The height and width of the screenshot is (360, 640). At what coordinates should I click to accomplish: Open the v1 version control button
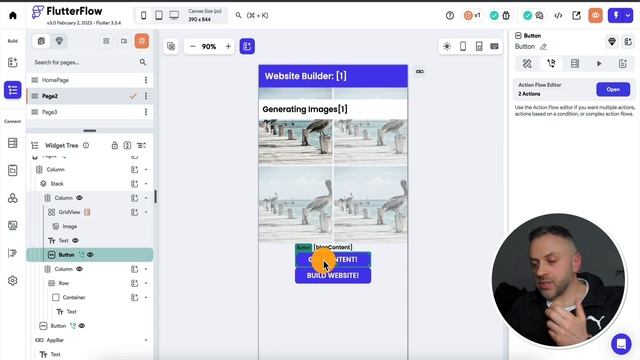tap(472, 16)
